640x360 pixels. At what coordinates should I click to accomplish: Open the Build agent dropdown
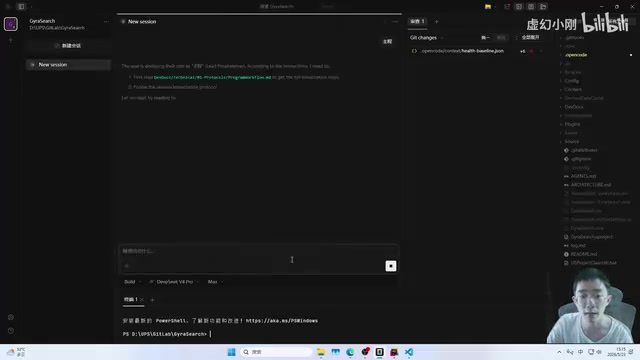pos(133,282)
